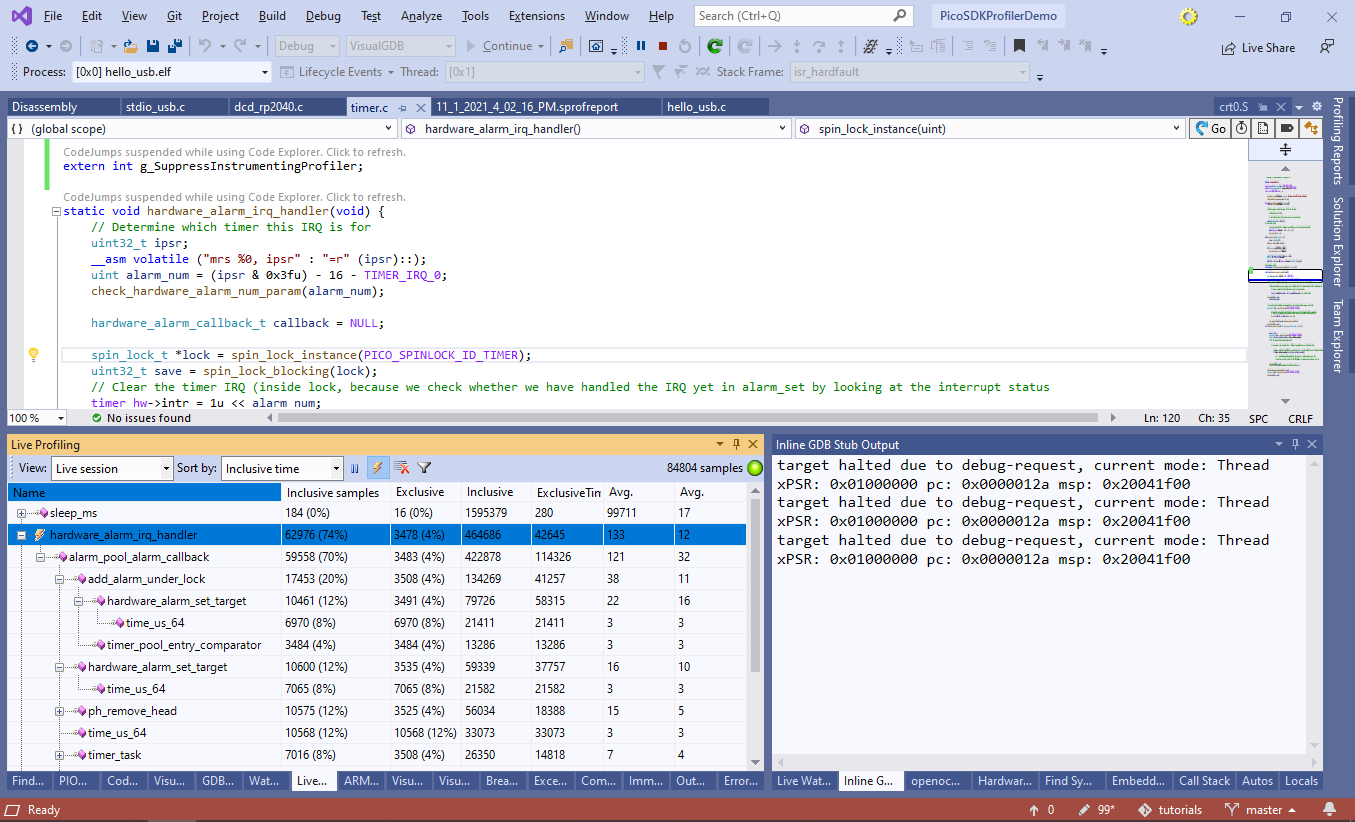1355x822 pixels.
Task: Toggle the lightning bolt button in Live Profiling
Action: [x=378, y=468]
